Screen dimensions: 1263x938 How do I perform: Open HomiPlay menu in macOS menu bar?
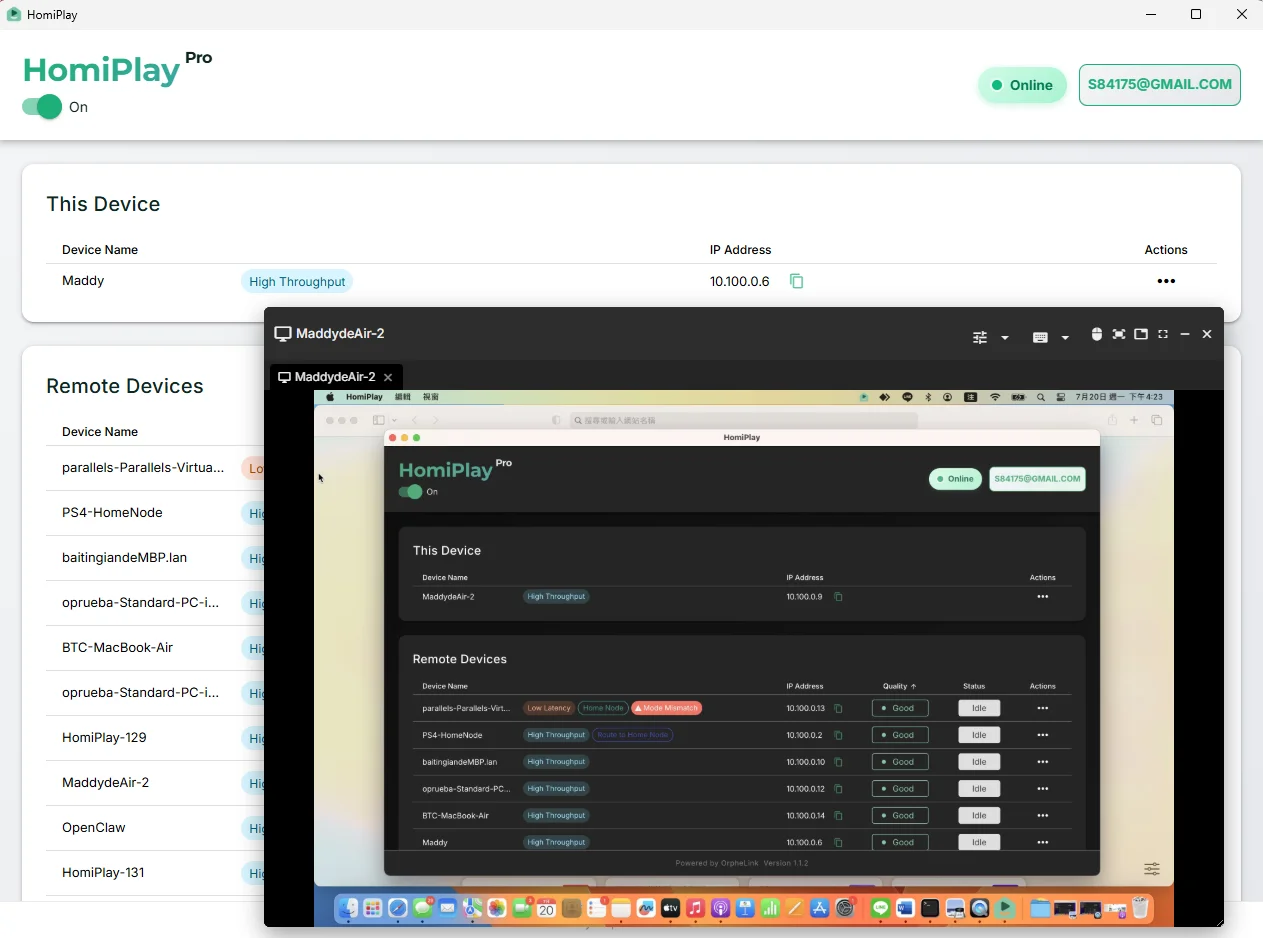tap(364, 397)
